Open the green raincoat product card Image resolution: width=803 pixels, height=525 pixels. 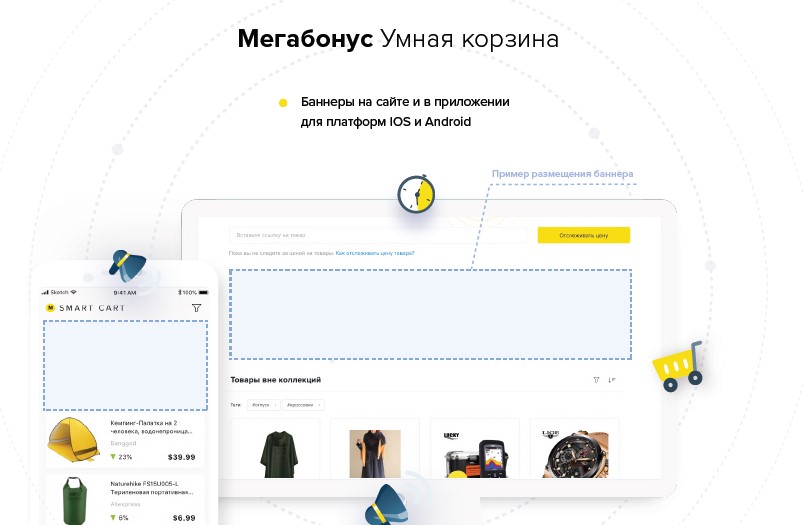click(x=275, y=449)
